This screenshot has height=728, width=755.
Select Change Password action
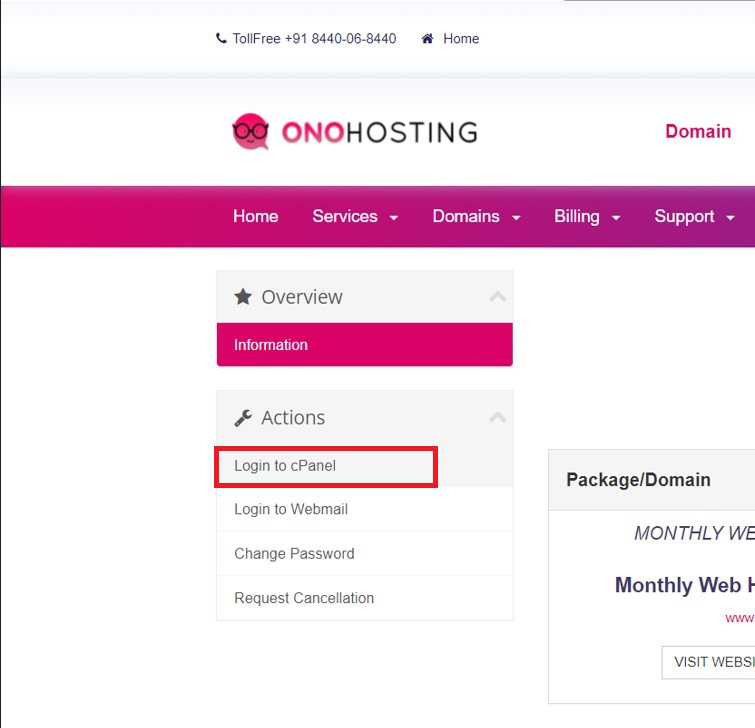(x=294, y=554)
